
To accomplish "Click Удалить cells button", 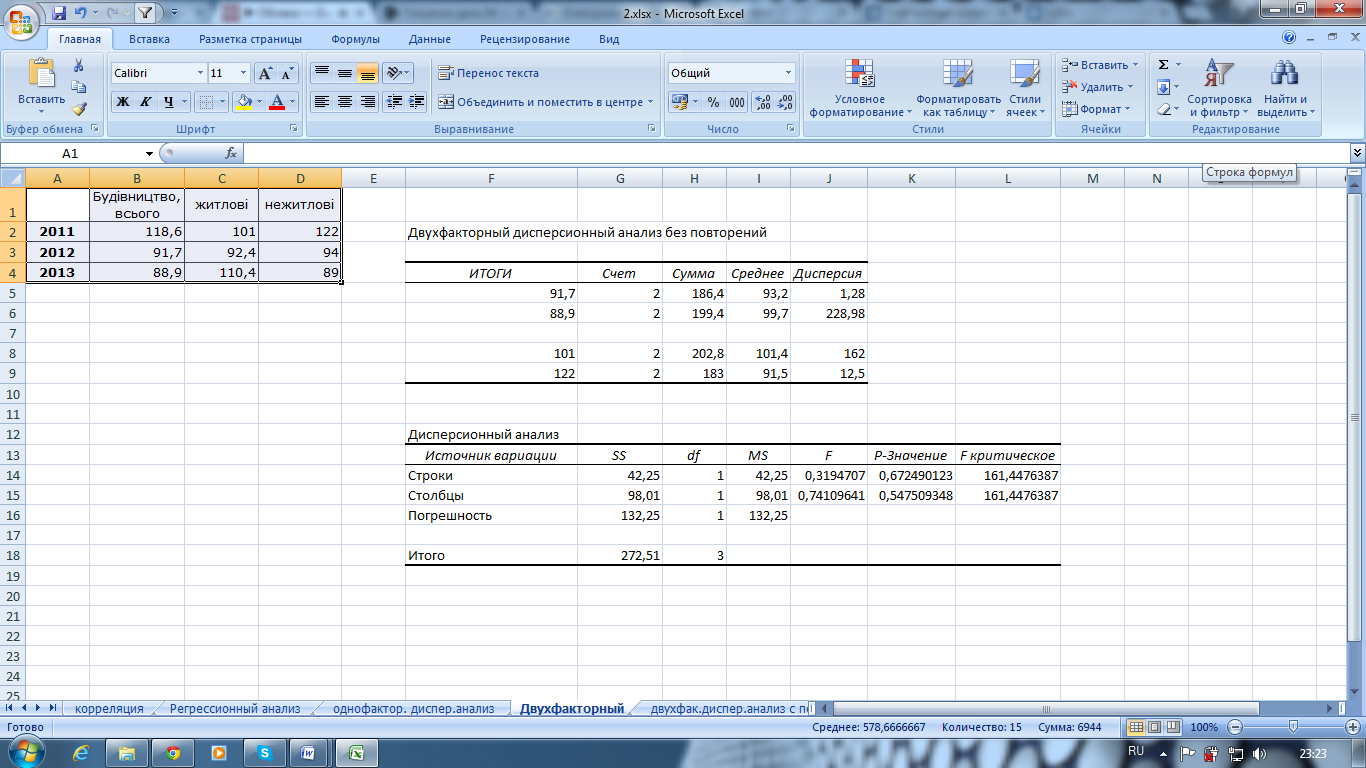I will tap(1096, 87).
